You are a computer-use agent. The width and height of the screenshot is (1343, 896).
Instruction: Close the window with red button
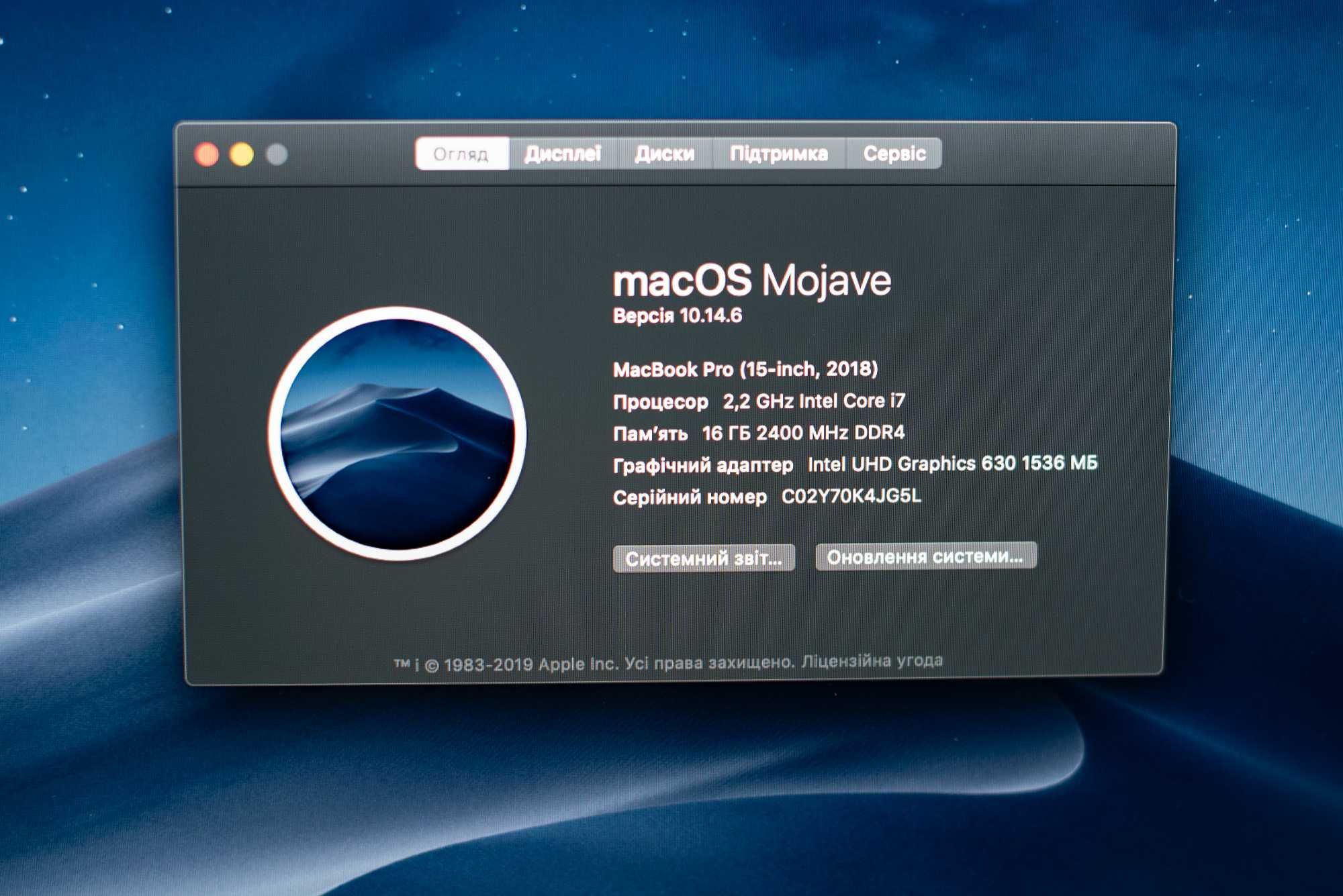pos(207,154)
